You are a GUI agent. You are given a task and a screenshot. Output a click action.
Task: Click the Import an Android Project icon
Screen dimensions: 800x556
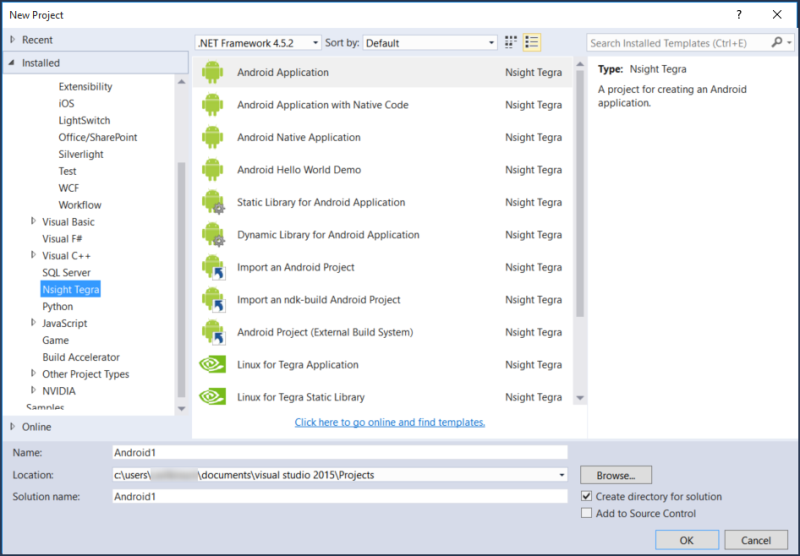(213, 267)
